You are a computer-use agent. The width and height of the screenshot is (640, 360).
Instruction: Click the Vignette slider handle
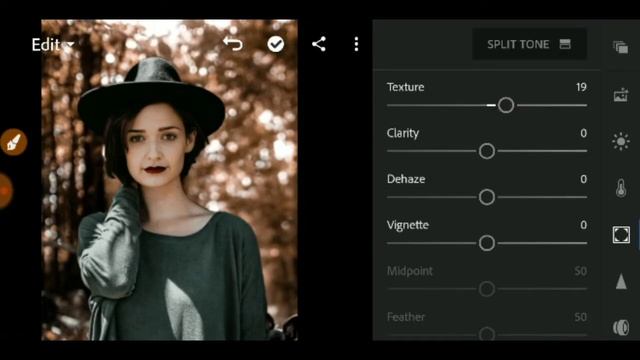point(487,243)
